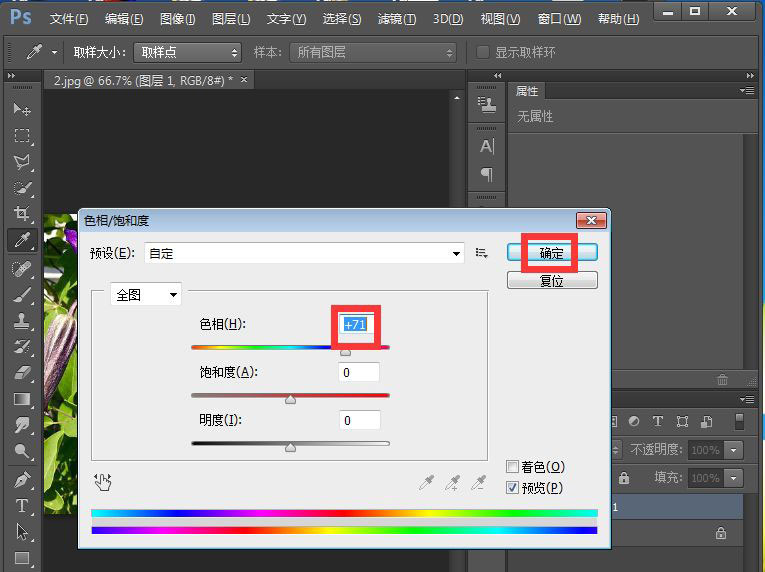Viewport: 765px width, 572px height.
Task: Open the tool preset picker arrow
Action: 55,52
